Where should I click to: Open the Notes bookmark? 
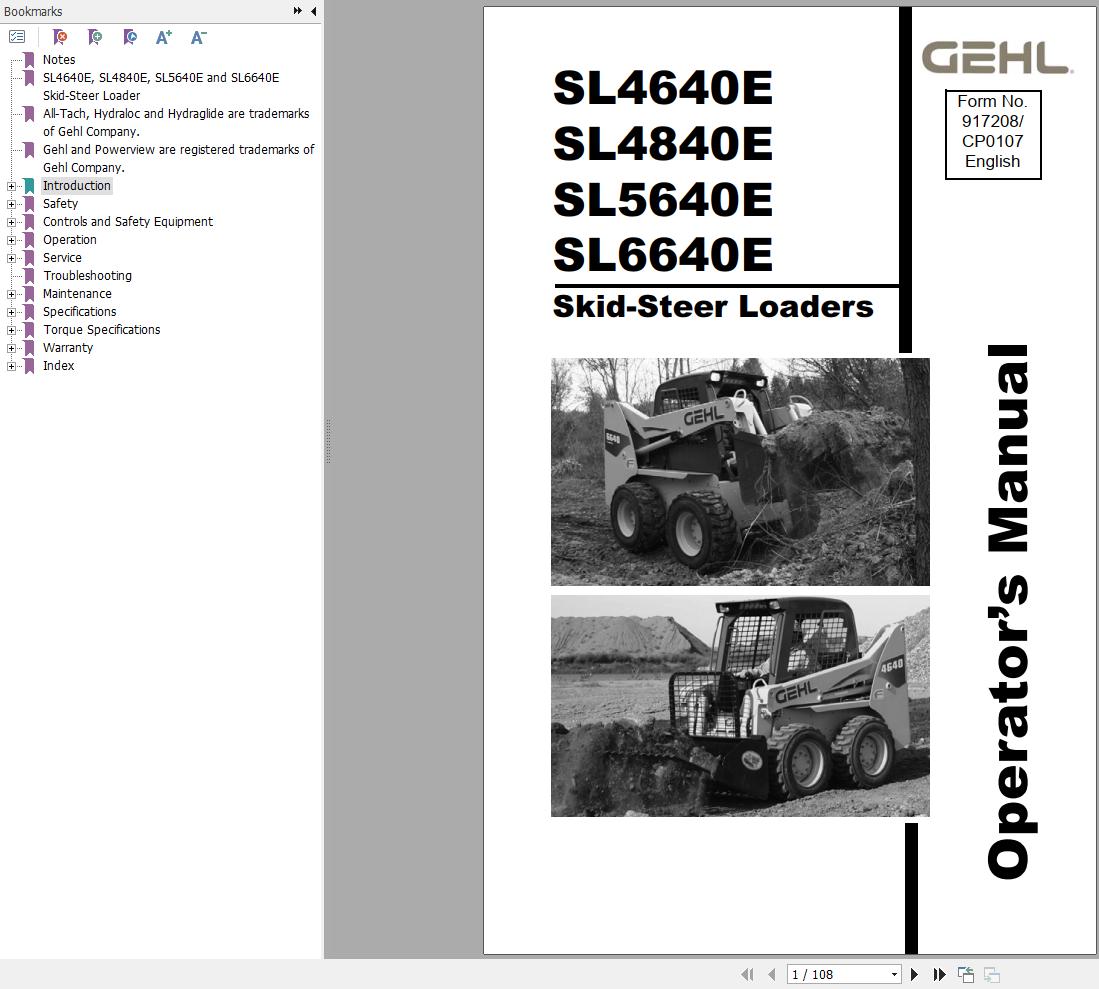(59, 60)
